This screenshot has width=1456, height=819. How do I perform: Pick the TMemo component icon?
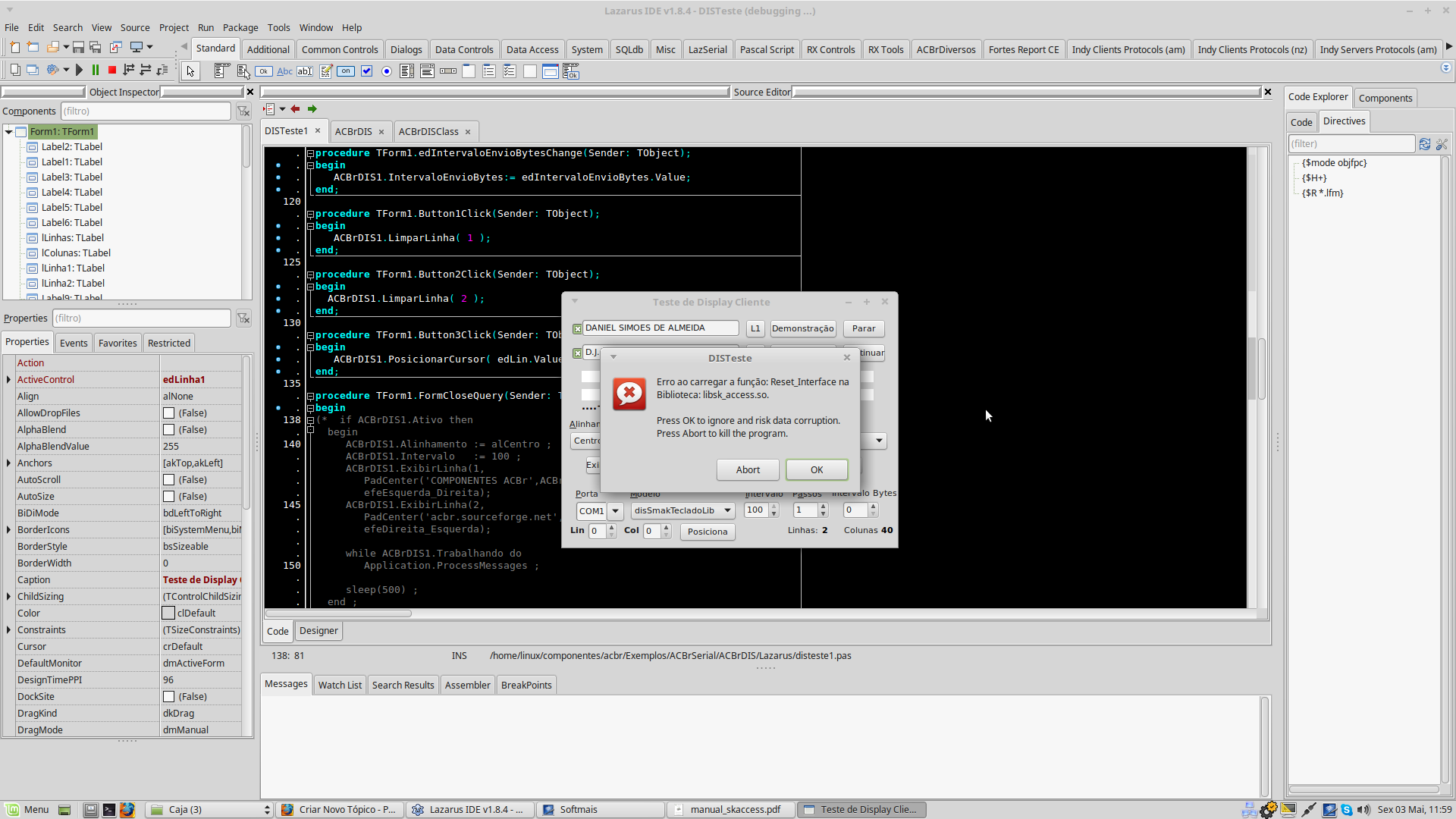pyautogui.click(x=326, y=71)
